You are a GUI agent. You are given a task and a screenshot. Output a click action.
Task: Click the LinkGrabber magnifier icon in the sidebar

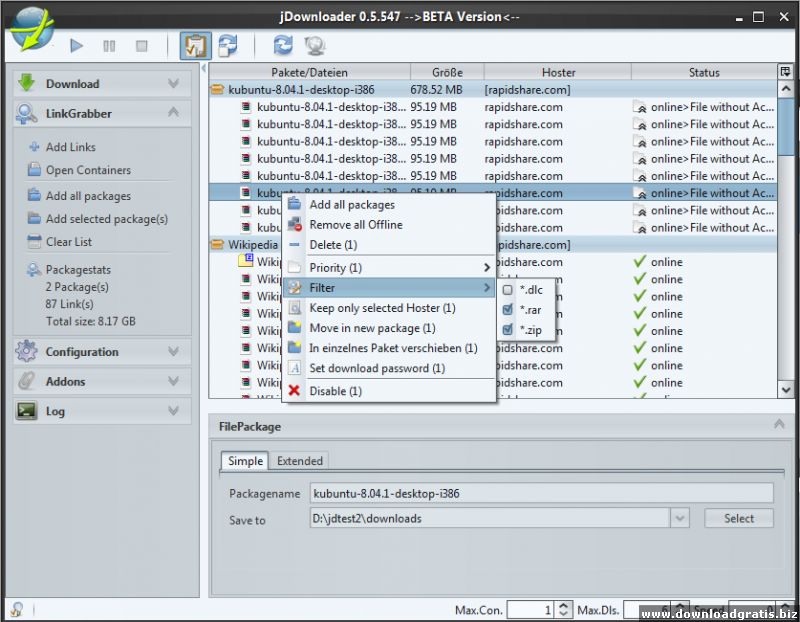pos(26,113)
